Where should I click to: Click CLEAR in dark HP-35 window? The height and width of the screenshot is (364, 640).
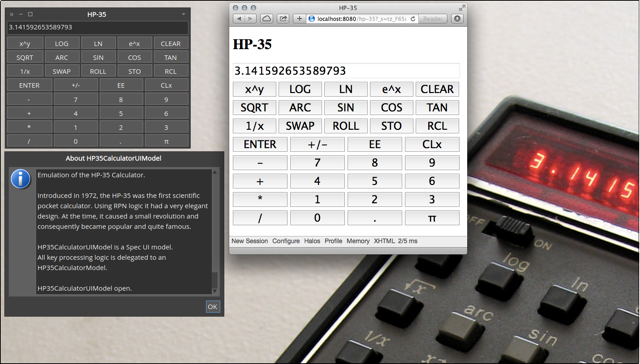[x=171, y=44]
